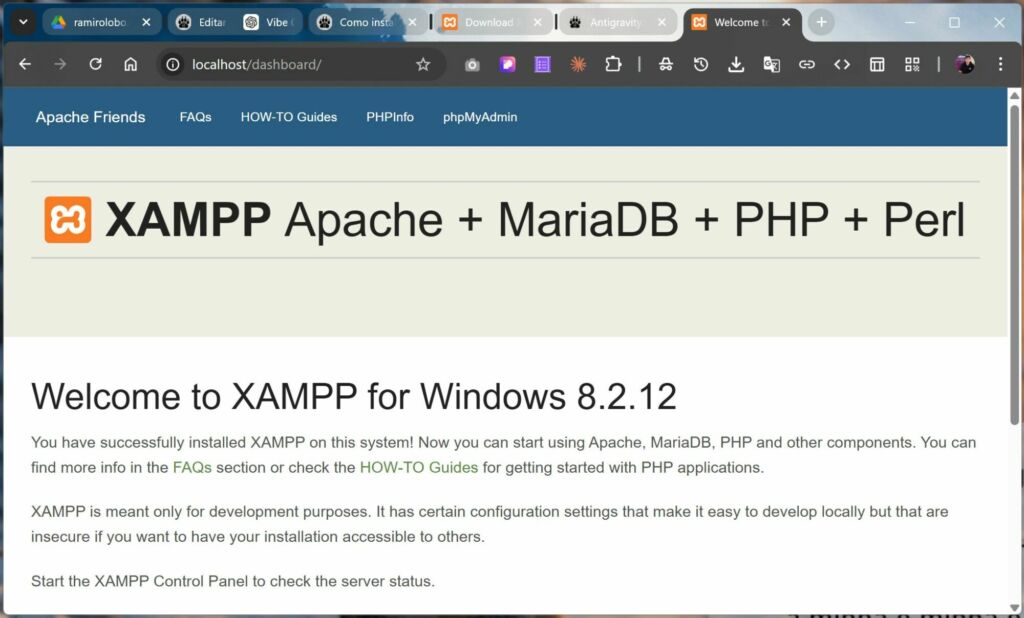The width and height of the screenshot is (1024, 618).
Task: Close the Download tab
Action: tap(537, 22)
